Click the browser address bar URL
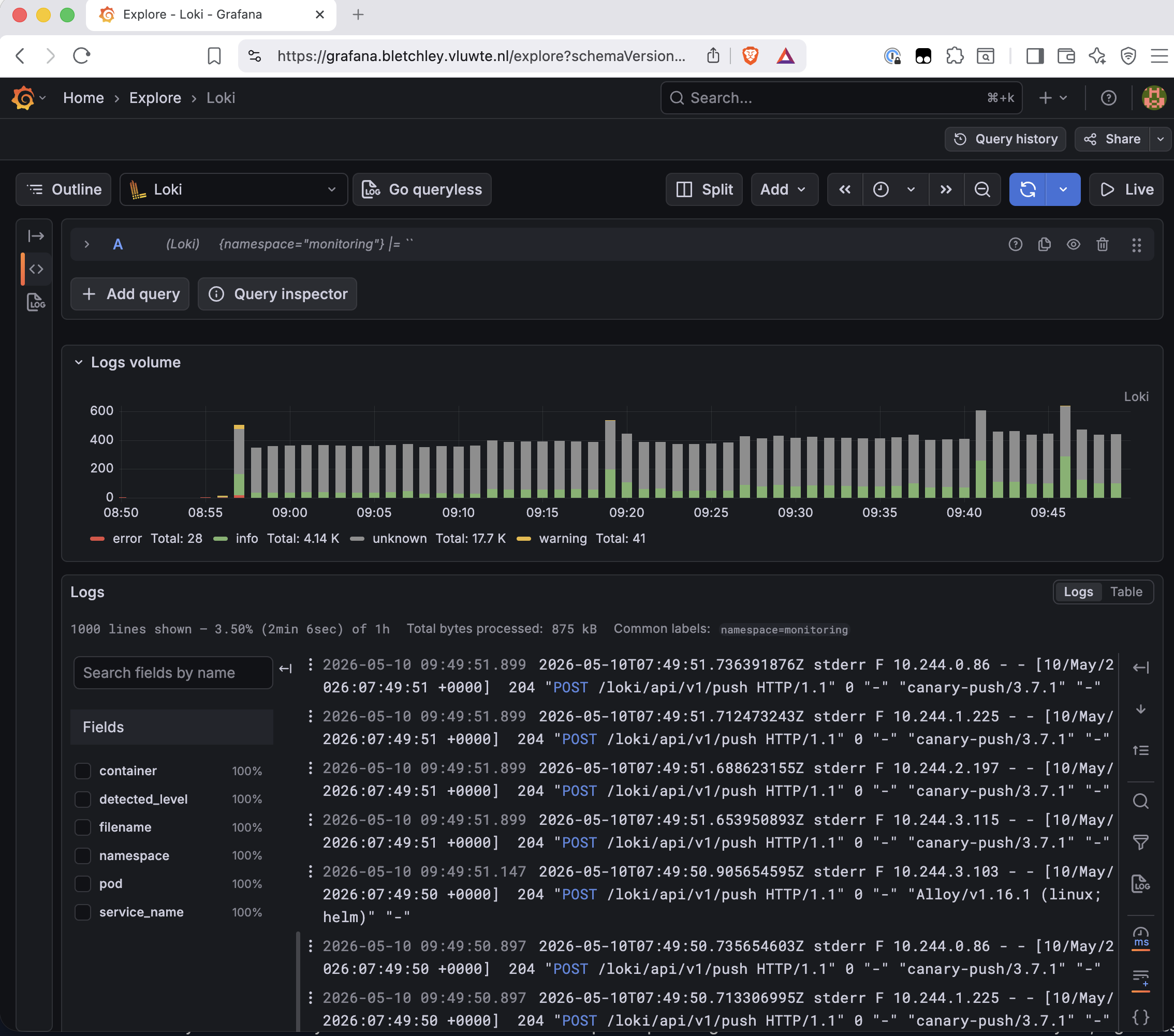This screenshot has height=1036, width=1174. pos(481,56)
